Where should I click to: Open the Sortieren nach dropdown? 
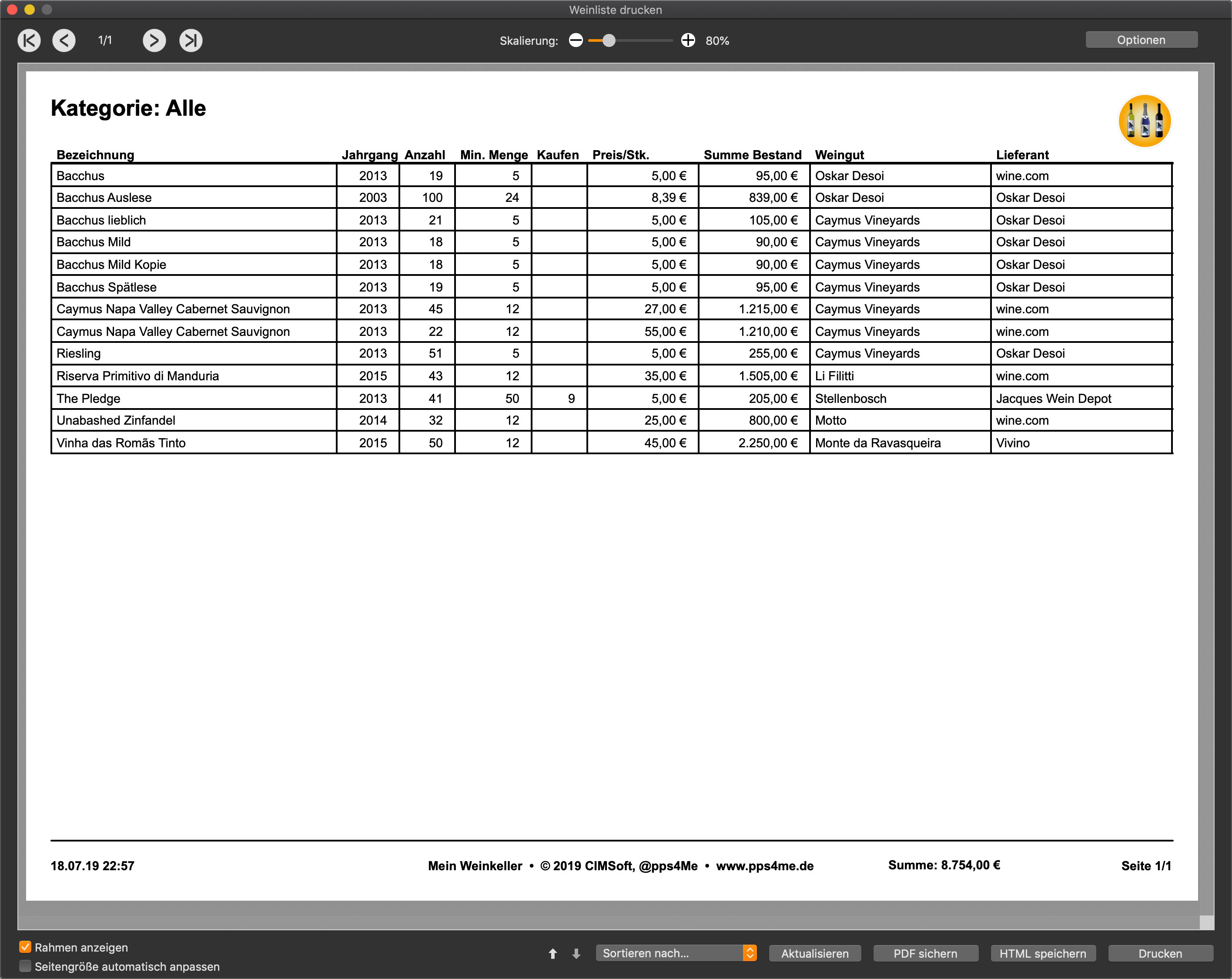(676, 953)
